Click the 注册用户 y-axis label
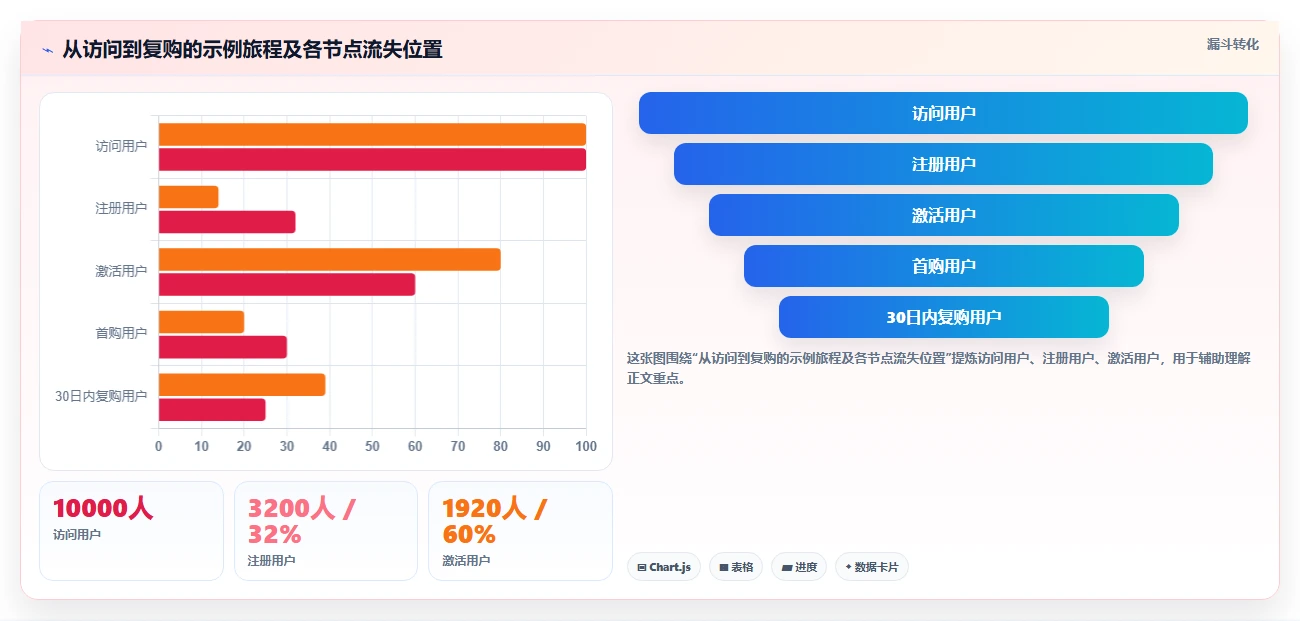 click(x=121, y=208)
